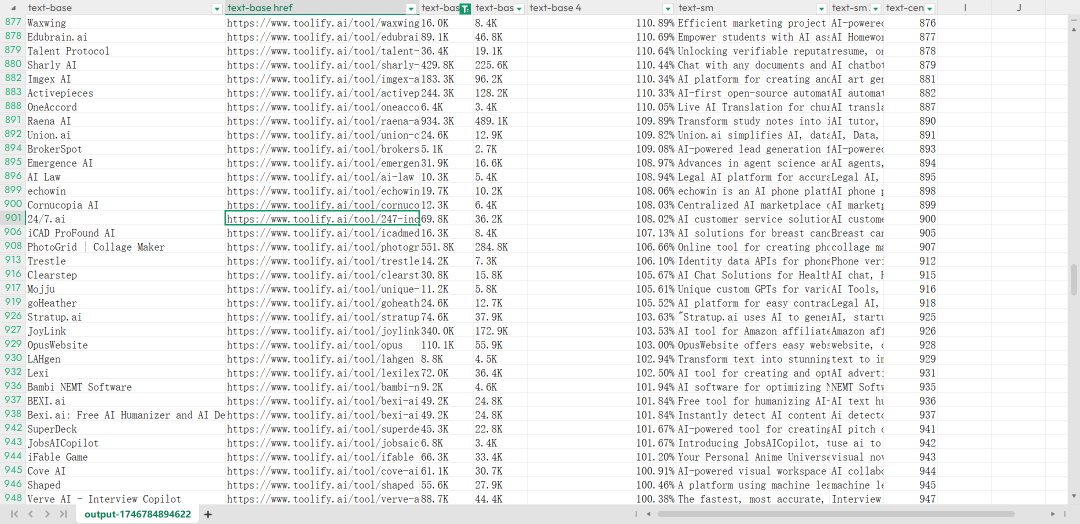Jump to the last sheet tab
The height and width of the screenshot is (524, 1080).
click(63, 514)
